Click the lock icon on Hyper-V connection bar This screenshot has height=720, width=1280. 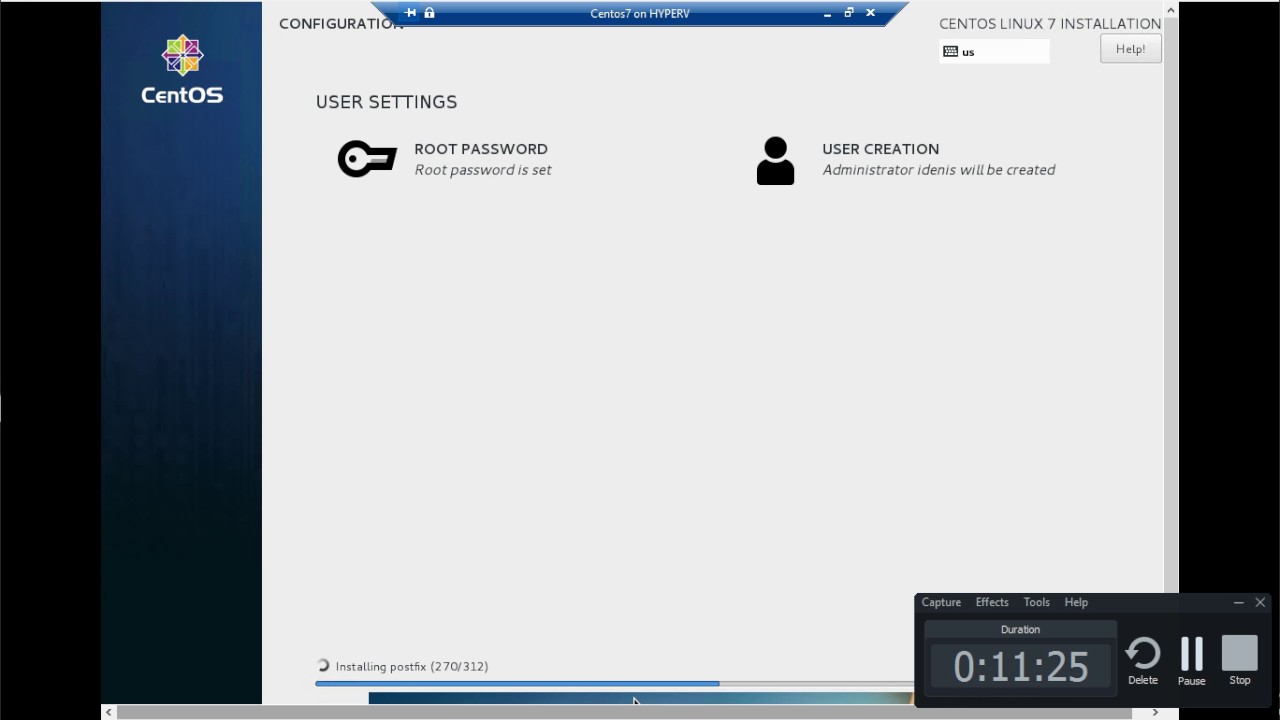tap(429, 13)
